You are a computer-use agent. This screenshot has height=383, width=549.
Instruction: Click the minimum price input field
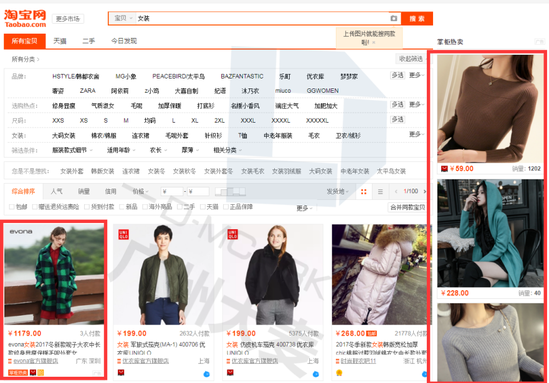tap(172, 192)
